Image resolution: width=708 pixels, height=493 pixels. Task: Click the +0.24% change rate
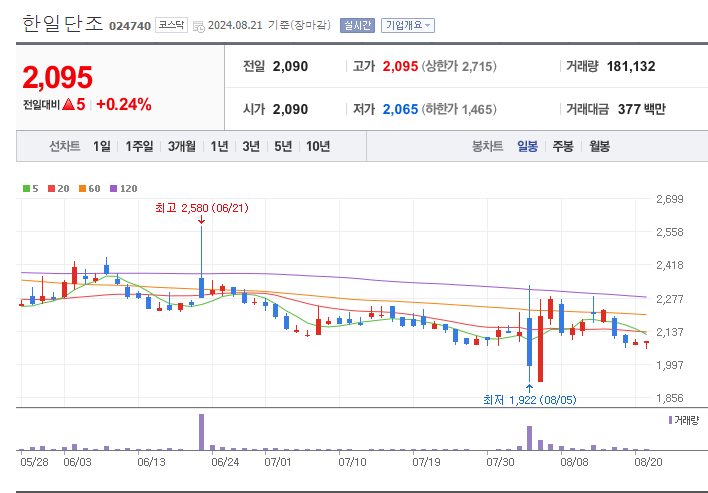click(124, 105)
